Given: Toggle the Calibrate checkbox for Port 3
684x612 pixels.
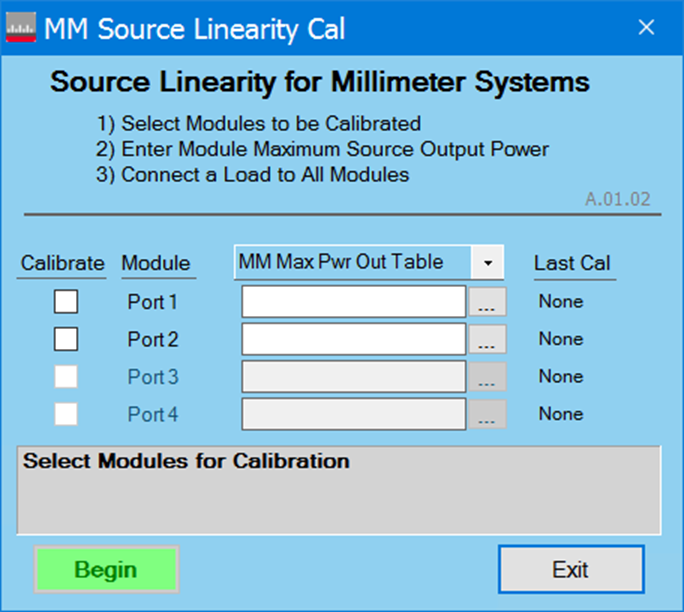Looking at the screenshot, I should pyautogui.click(x=66, y=377).
